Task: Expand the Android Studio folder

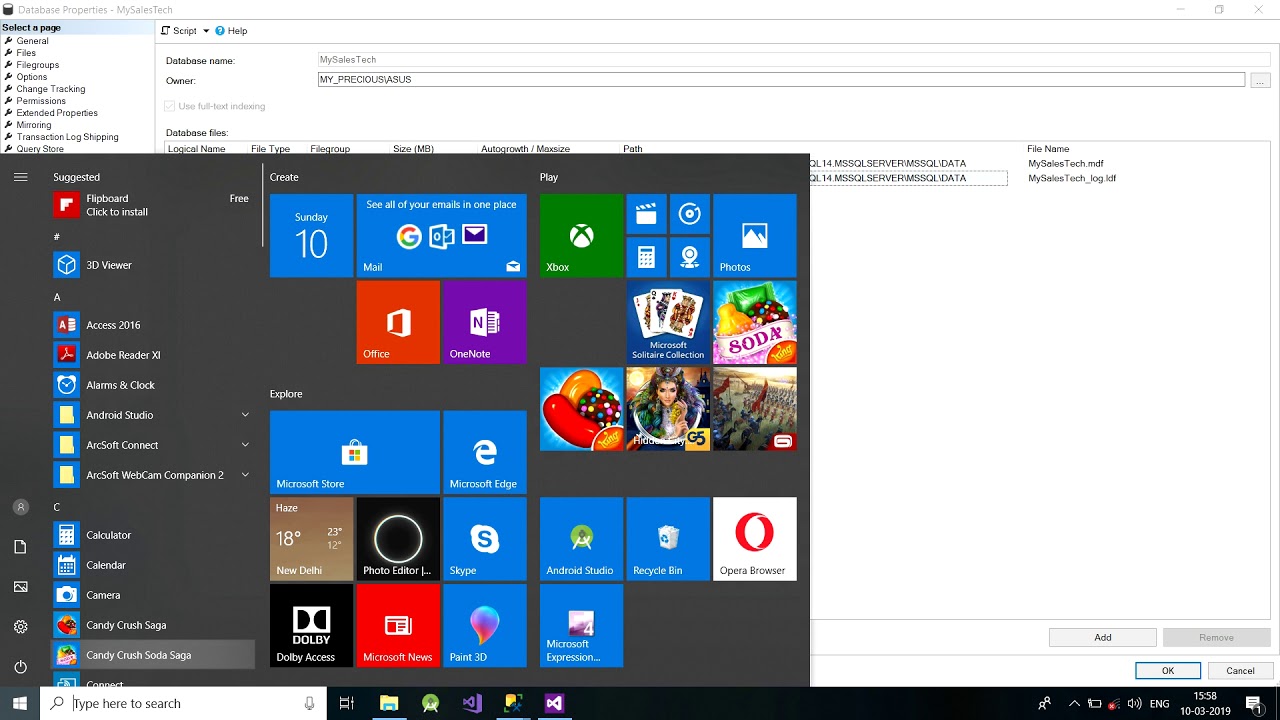Action: (245, 415)
